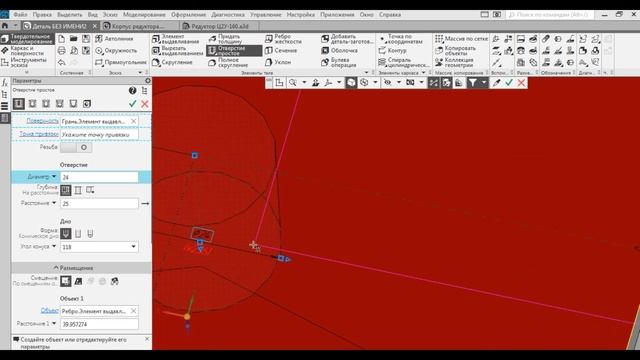Click the Диаметр value field
Screen dimensions: 640x360
pyautogui.click(x=99, y=177)
